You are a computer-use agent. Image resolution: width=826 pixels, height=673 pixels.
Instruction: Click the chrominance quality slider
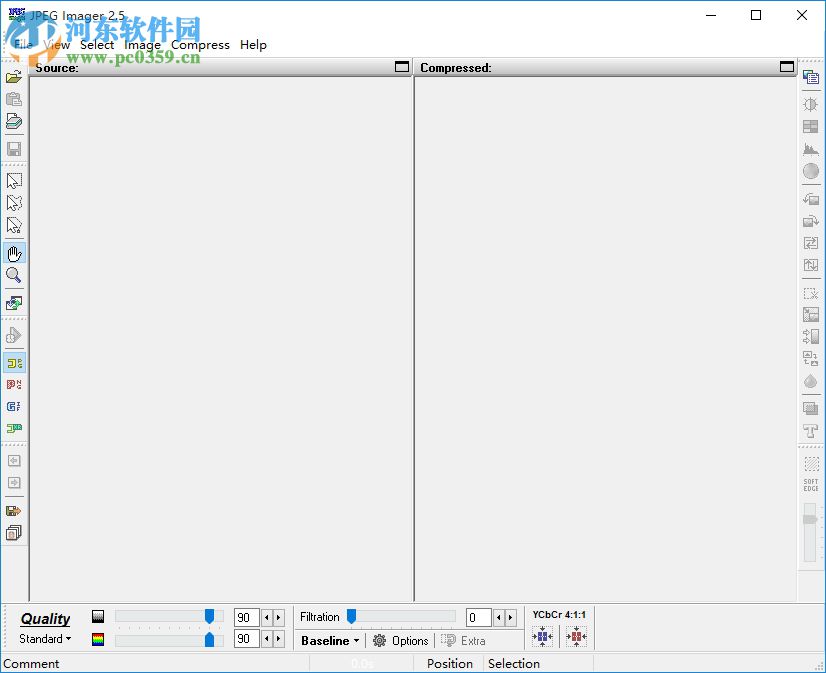[x=170, y=640]
